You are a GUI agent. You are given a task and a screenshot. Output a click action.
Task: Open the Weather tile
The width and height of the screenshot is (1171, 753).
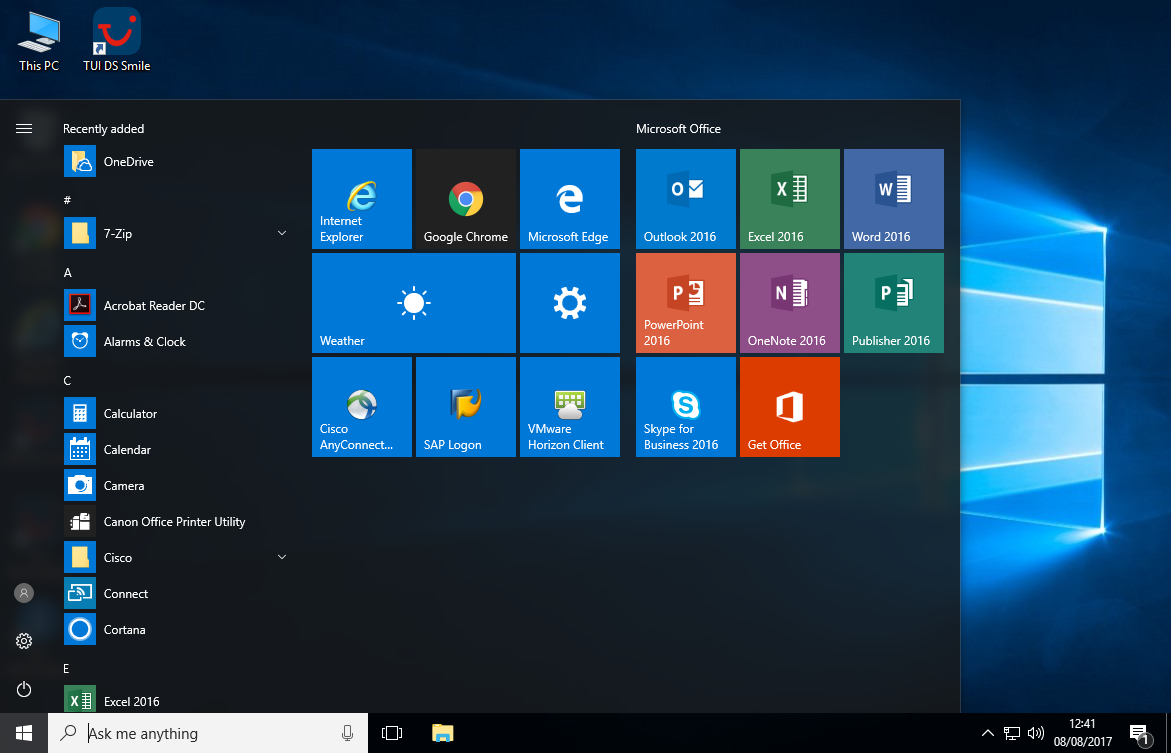414,303
